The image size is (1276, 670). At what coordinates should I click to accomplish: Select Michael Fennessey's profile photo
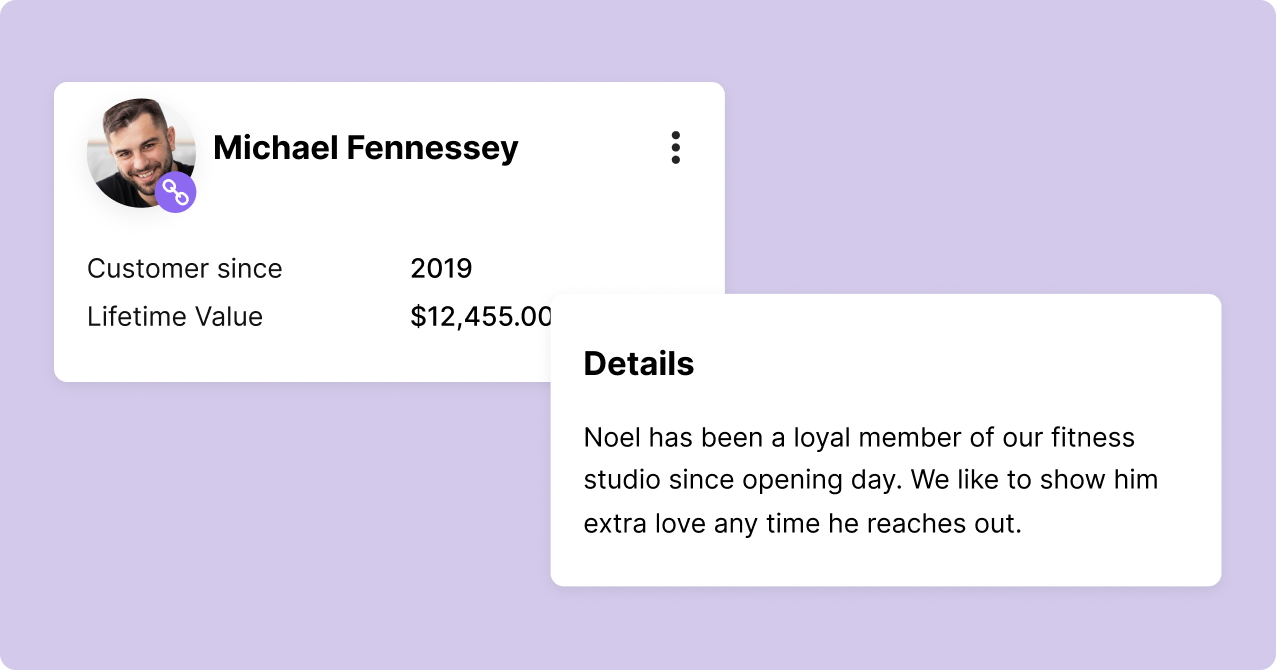(139, 148)
